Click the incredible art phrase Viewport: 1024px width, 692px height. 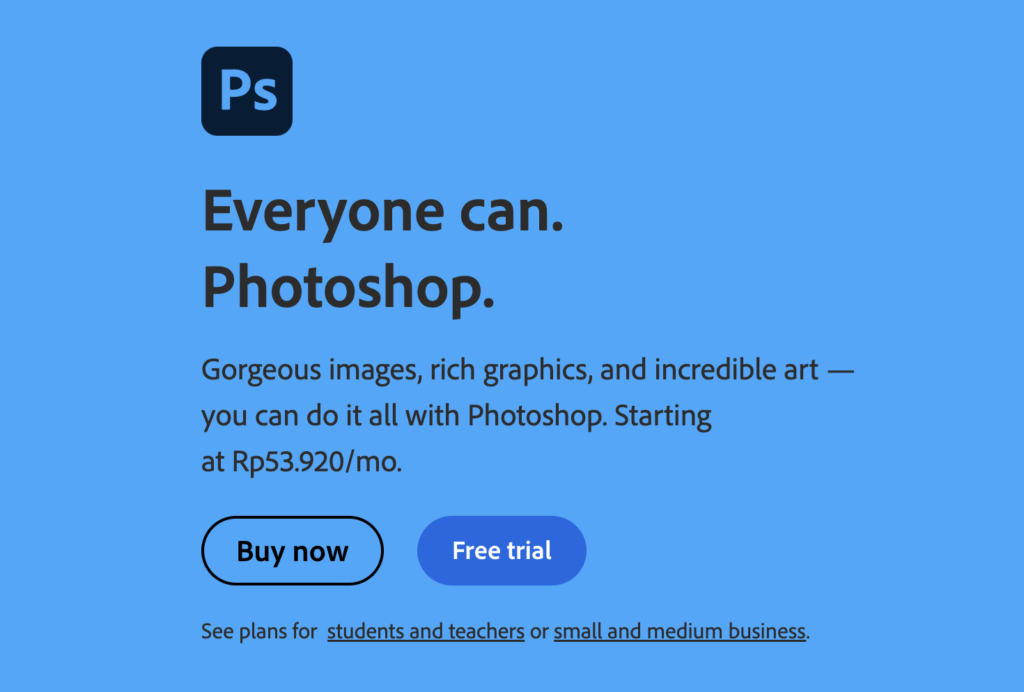pos(736,370)
